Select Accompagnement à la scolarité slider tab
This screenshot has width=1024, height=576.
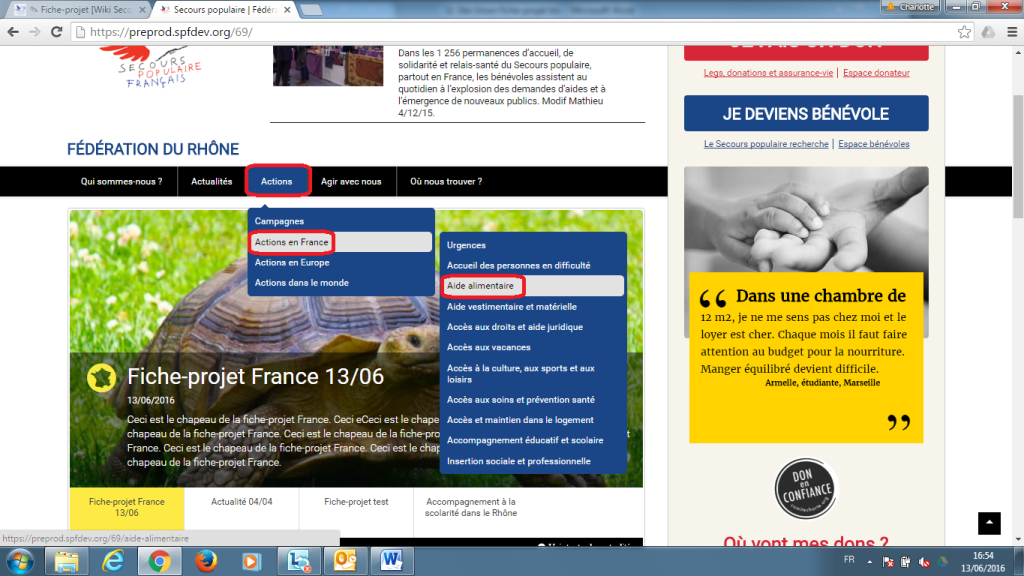(x=471, y=507)
